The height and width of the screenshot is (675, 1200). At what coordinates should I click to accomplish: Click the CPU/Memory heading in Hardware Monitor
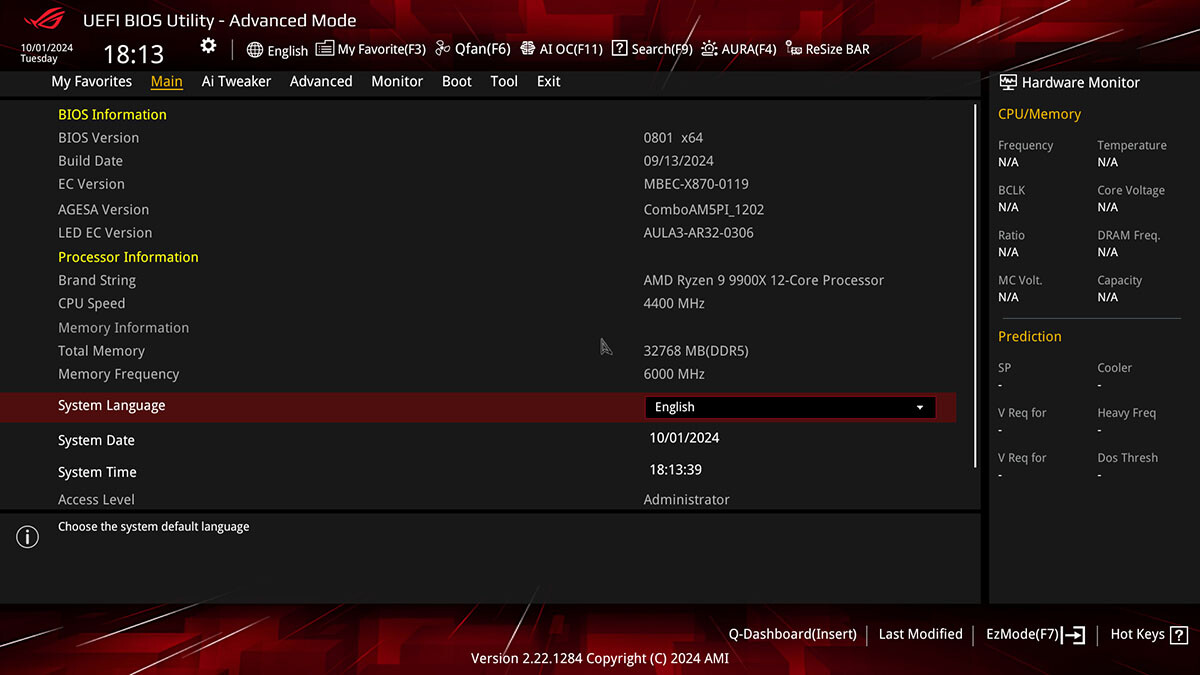click(1039, 114)
